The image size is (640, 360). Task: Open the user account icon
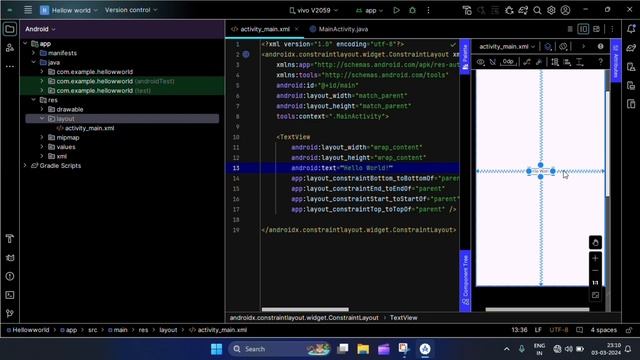click(x=565, y=11)
